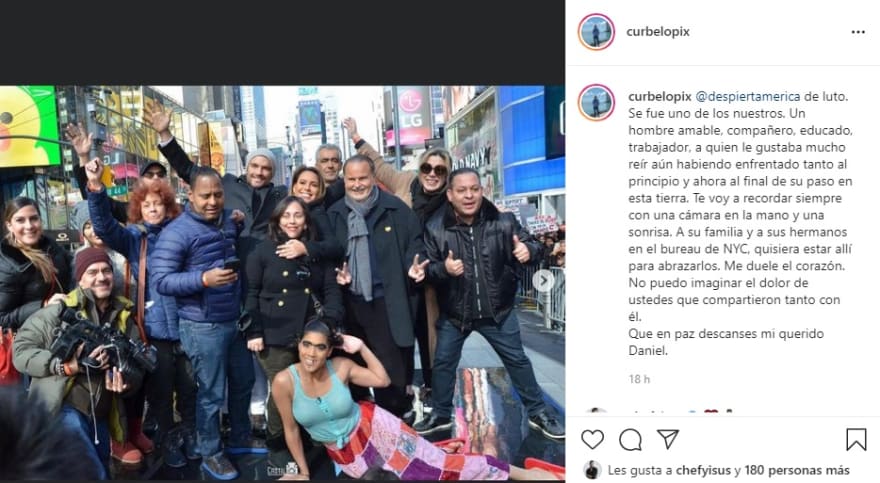The width and height of the screenshot is (880, 483).
Task: Like the post with heart icon
Action: coord(593,440)
